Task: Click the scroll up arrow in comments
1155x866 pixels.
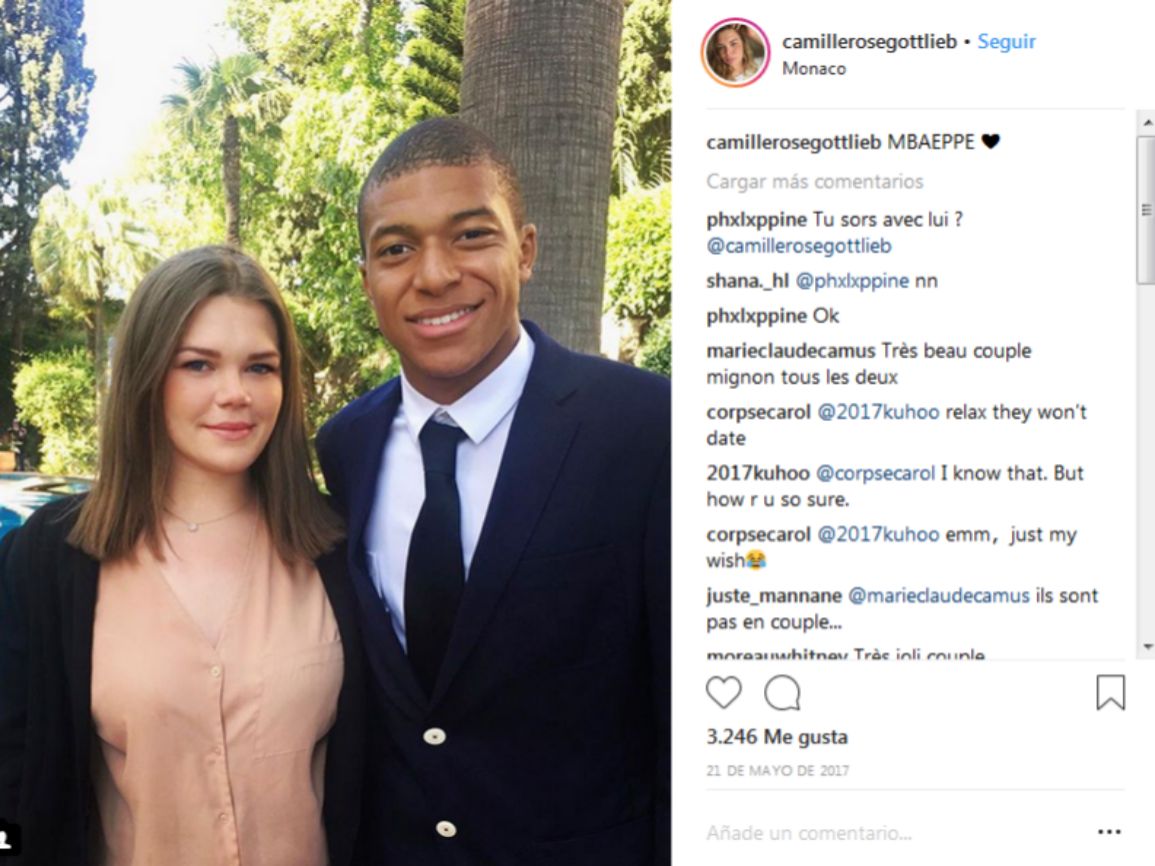Action: coord(1147,122)
